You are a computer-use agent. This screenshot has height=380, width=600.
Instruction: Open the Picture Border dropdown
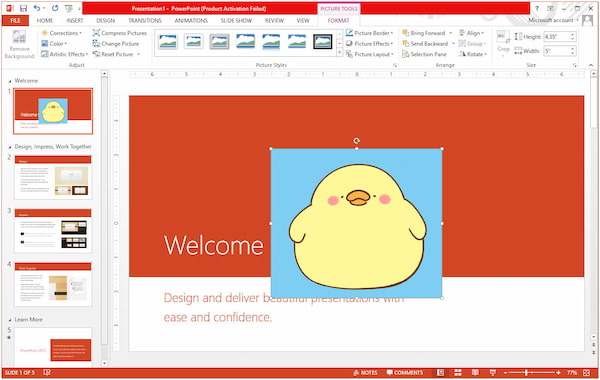(369, 33)
